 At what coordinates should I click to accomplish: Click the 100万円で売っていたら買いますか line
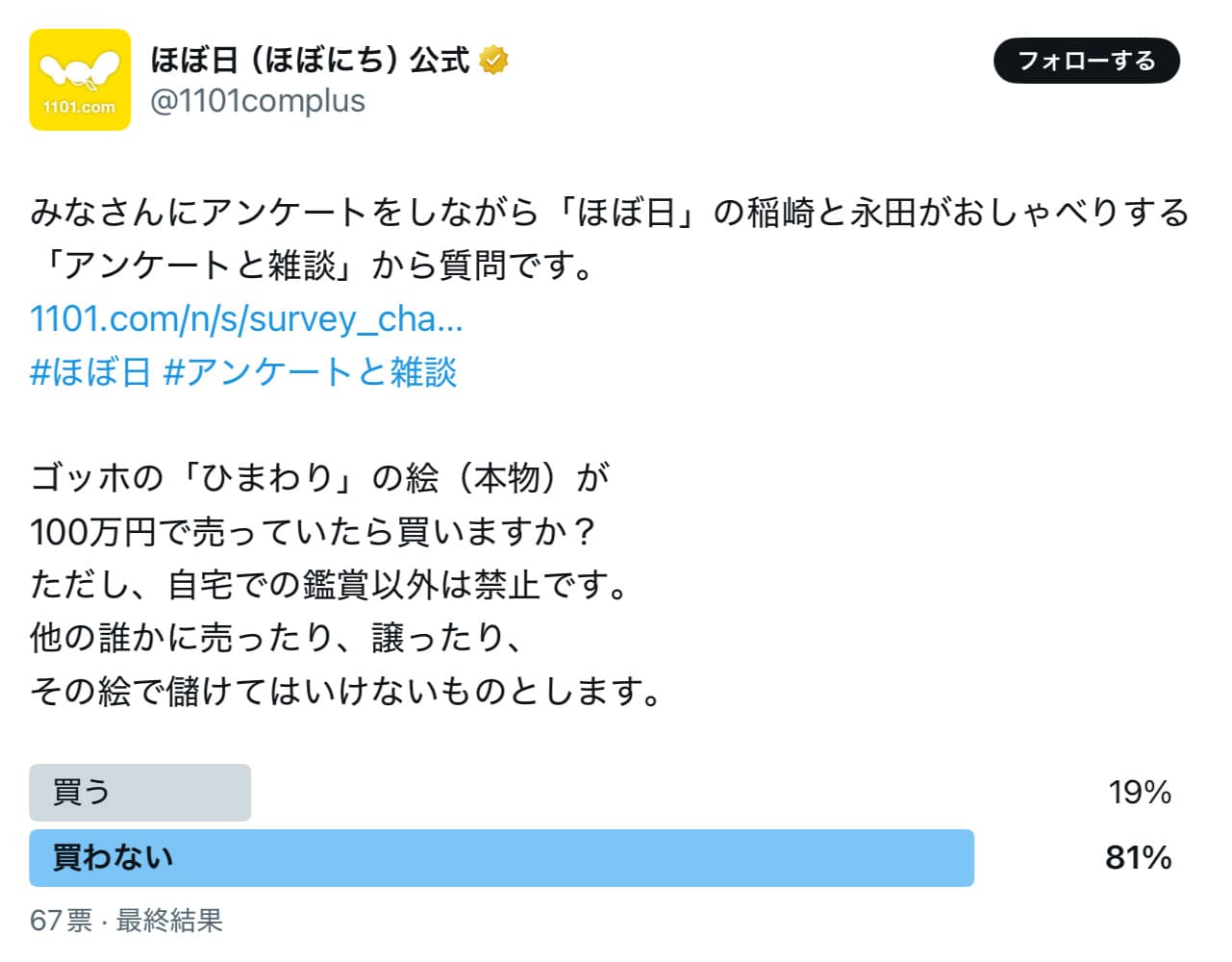click(314, 531)
